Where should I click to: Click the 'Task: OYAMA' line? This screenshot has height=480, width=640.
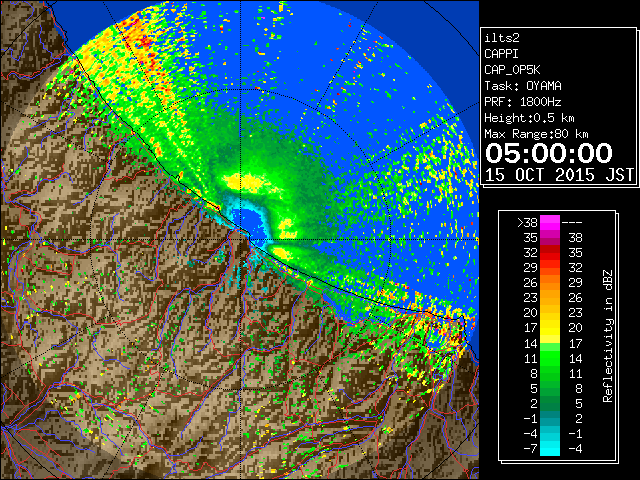click(x=523, y=86)
